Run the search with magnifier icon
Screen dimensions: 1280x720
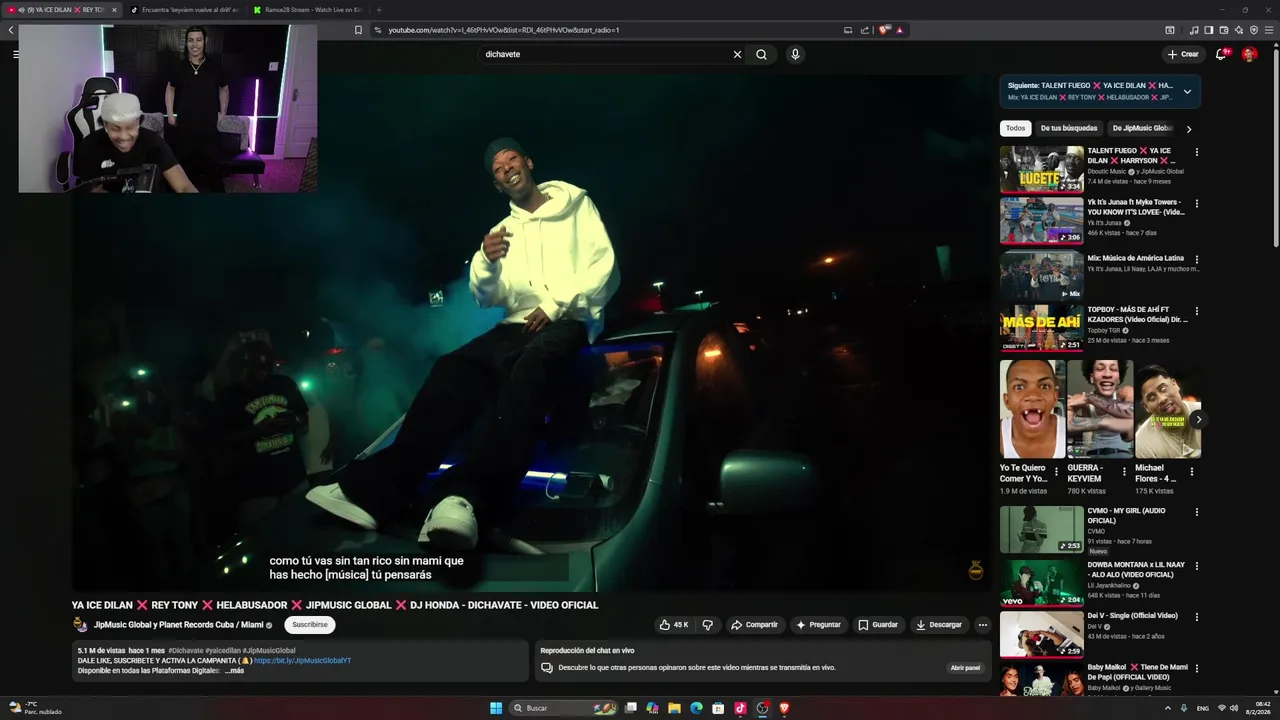point(762,55)
